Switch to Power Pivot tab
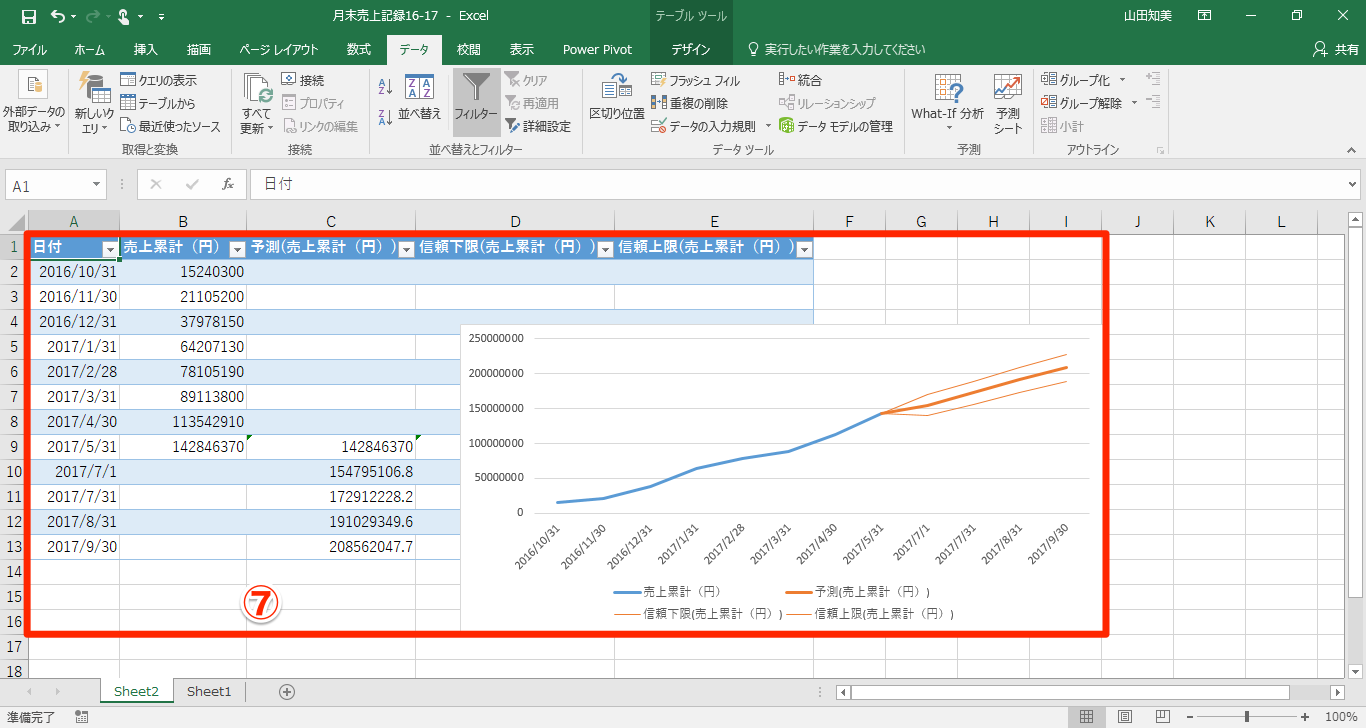The image size is (1366, 728). (597, 49)
